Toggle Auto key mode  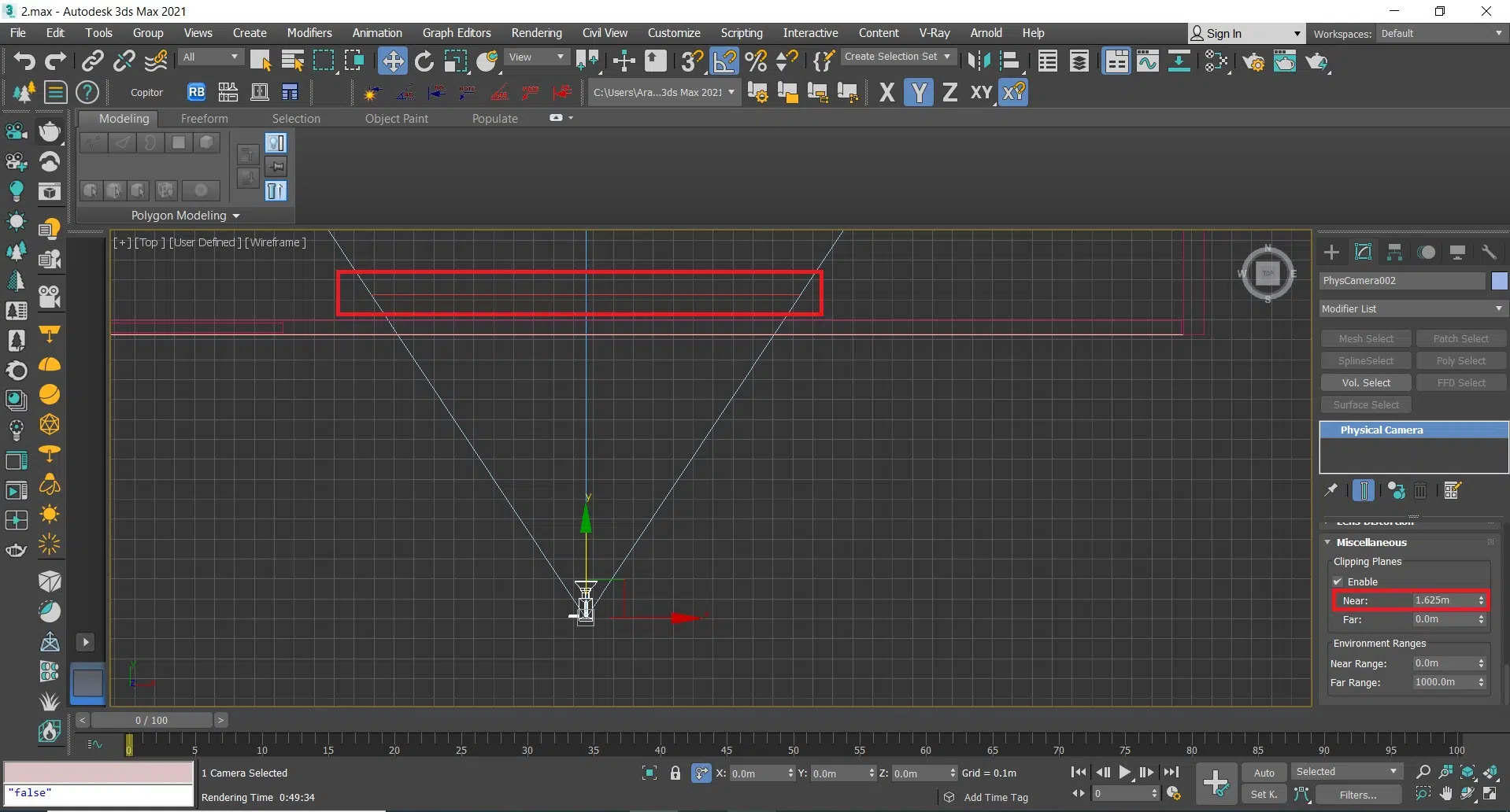click(x=1264, y=773)
